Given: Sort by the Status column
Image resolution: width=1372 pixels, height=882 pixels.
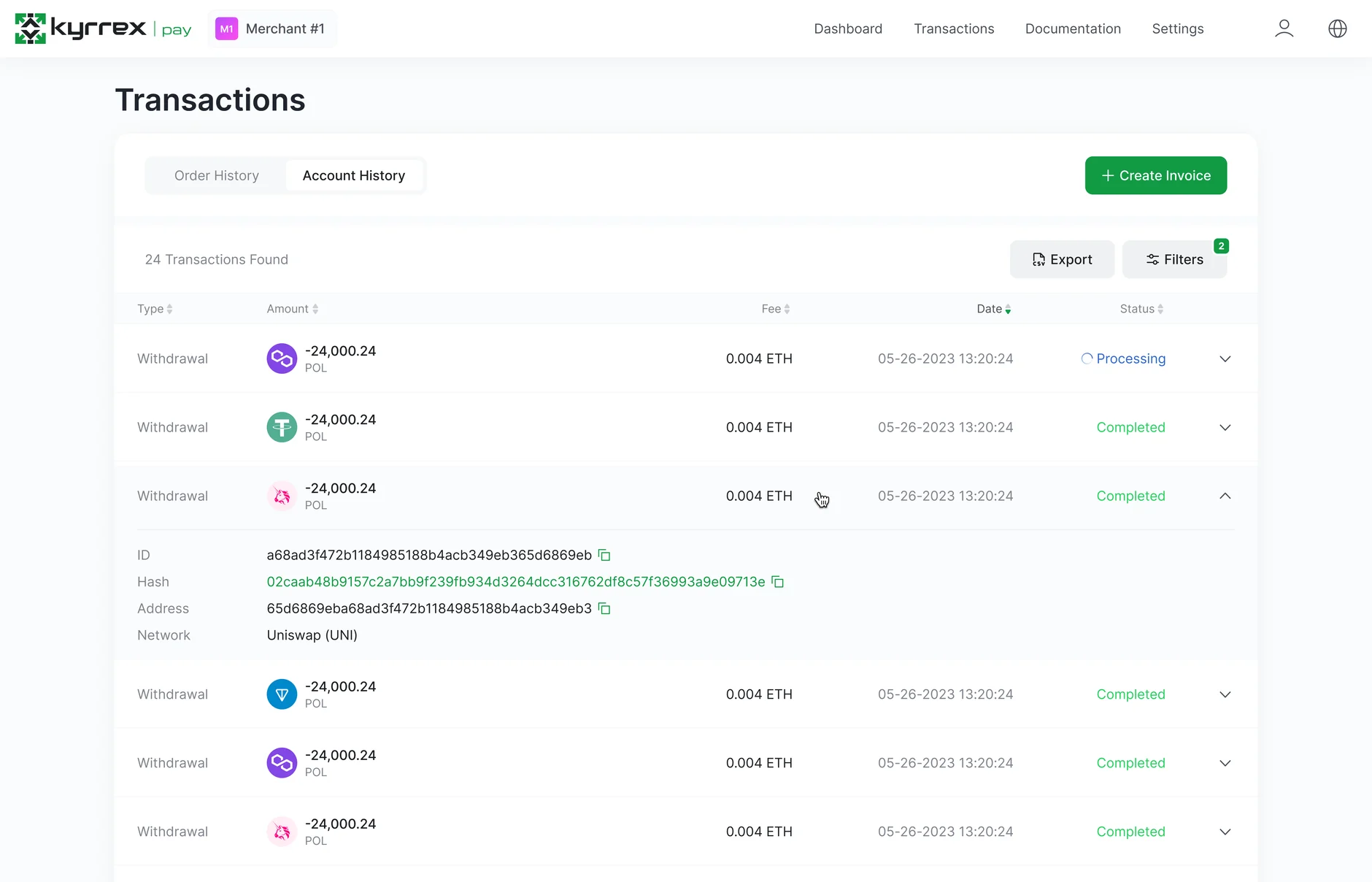Looking at the screenshot, I should pyautogui.click(x=1142, y=309).
